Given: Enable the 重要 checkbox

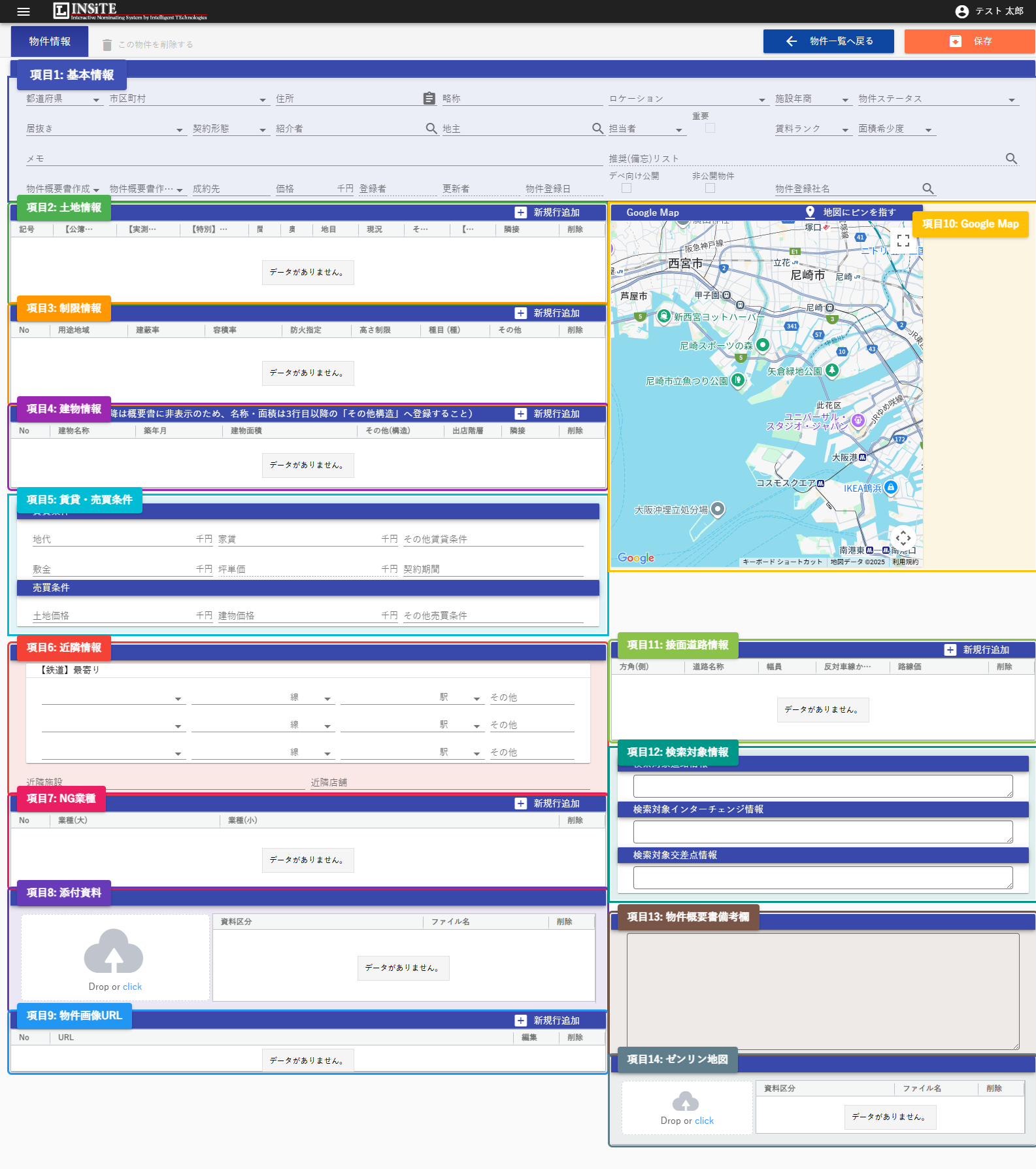Looking at the screenshot, I should tap(710, 128).
